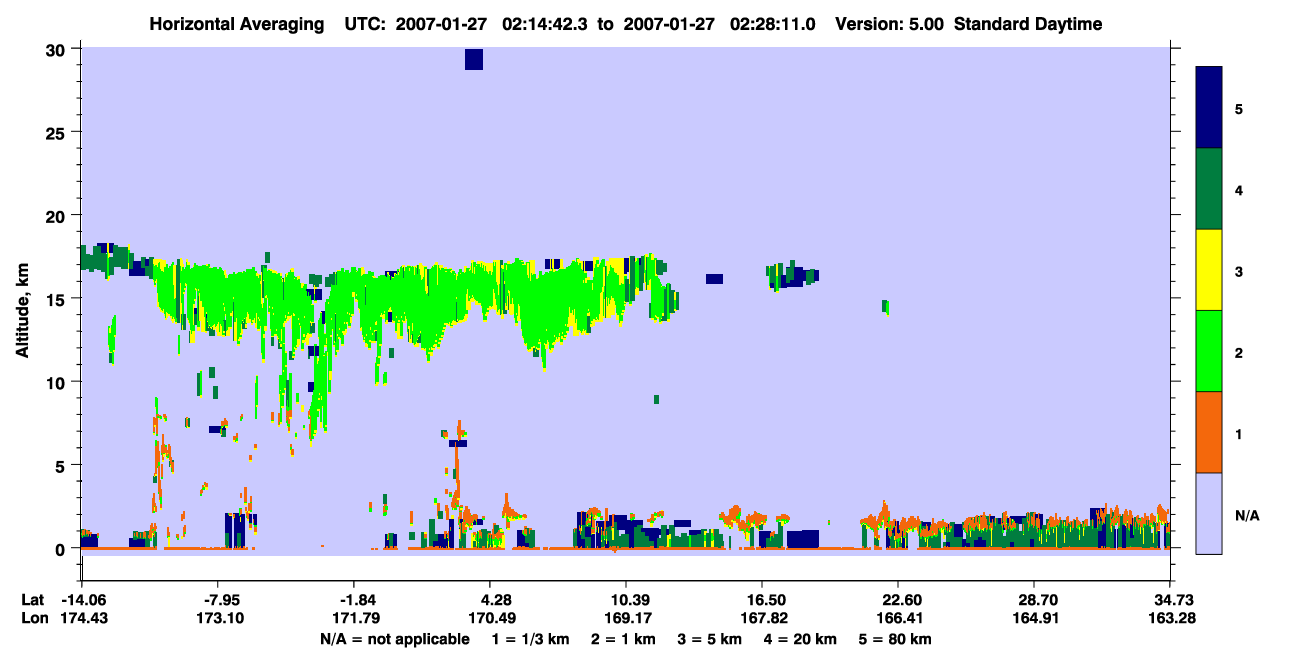Screen dimensions: 1300x667
Task: Click the yellow colorbar segment labeled 3
Action: pos(1209,270)
